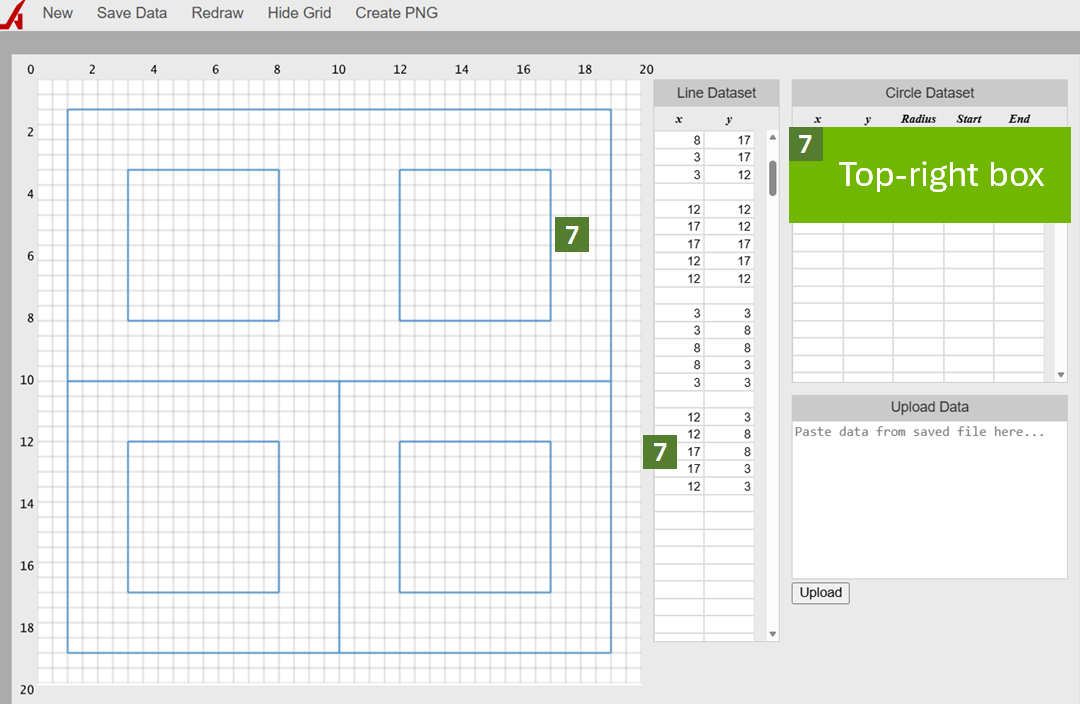
Task: Click the Circle Dataset panel title
Action: point(929,92)
